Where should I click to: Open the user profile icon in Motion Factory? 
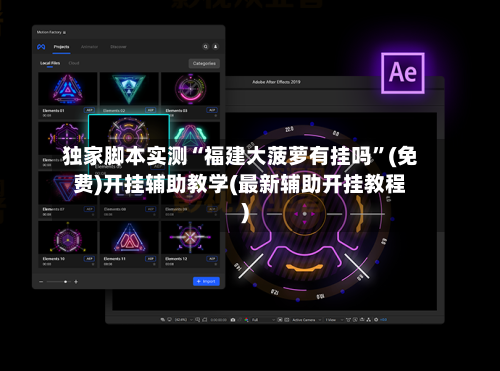[x=216, y=47]
